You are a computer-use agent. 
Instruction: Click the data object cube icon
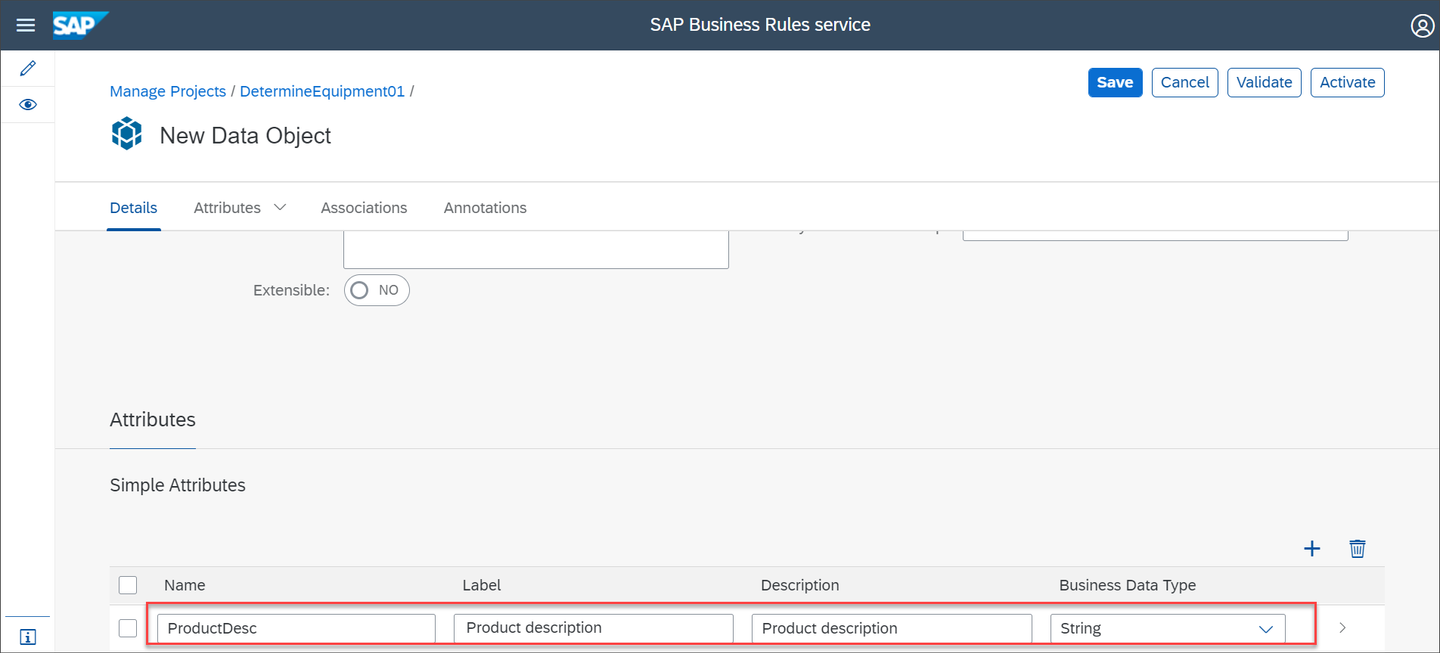point(127,134)
